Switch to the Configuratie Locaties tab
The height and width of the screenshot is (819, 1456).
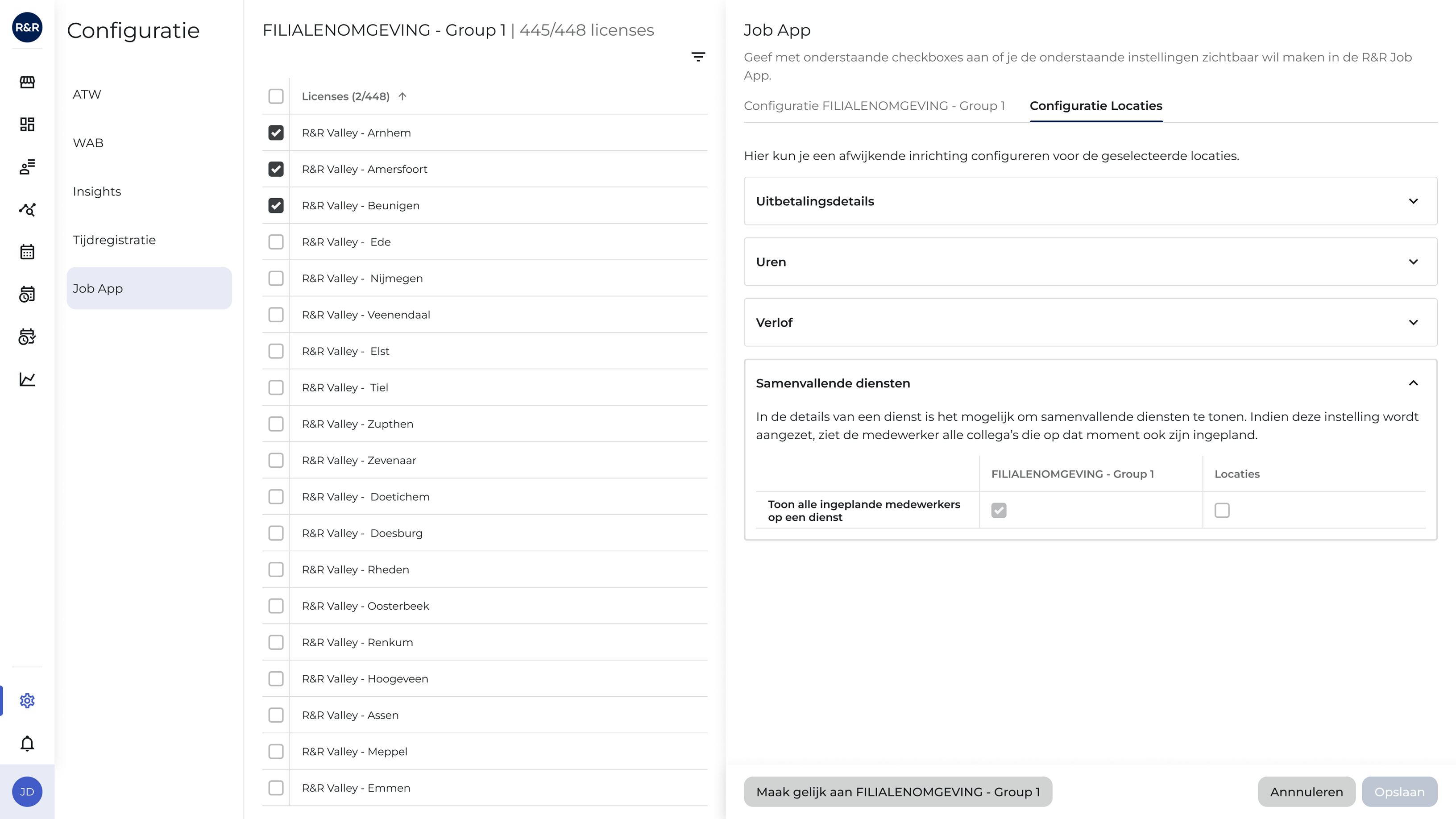coord(1095,106)
